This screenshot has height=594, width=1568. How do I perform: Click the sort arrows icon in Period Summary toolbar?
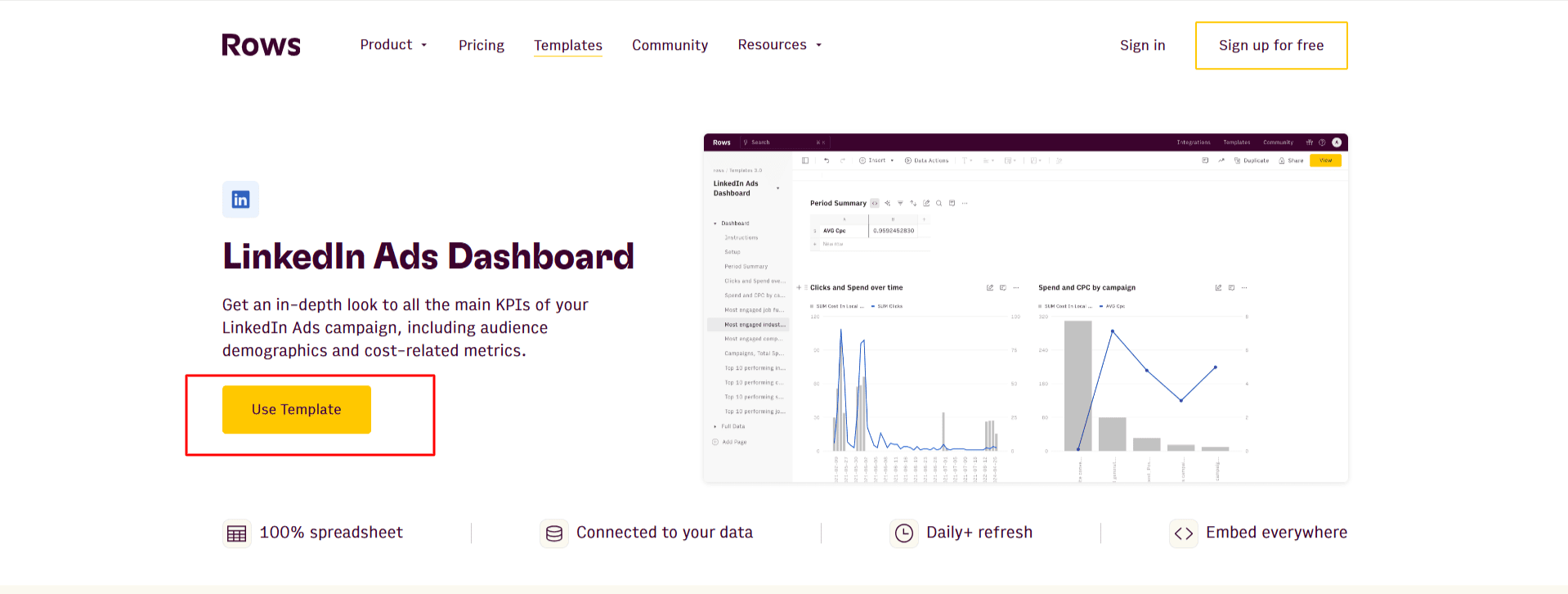(x=913, y=203)
